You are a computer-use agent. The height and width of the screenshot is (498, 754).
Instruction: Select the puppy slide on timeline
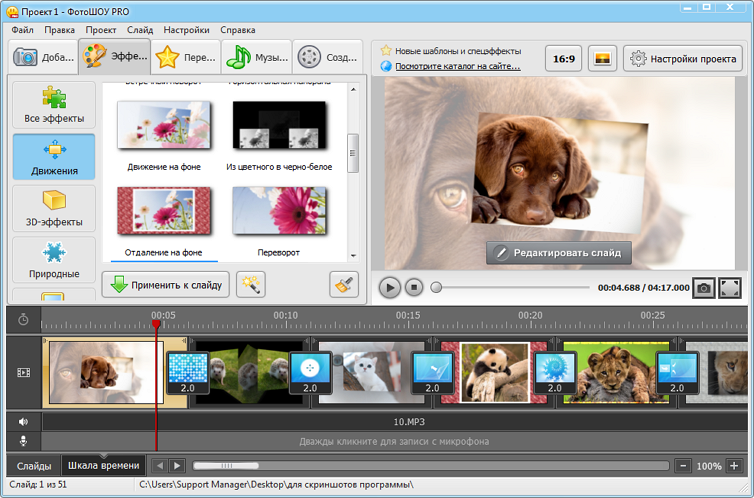(x=106, y=373)
